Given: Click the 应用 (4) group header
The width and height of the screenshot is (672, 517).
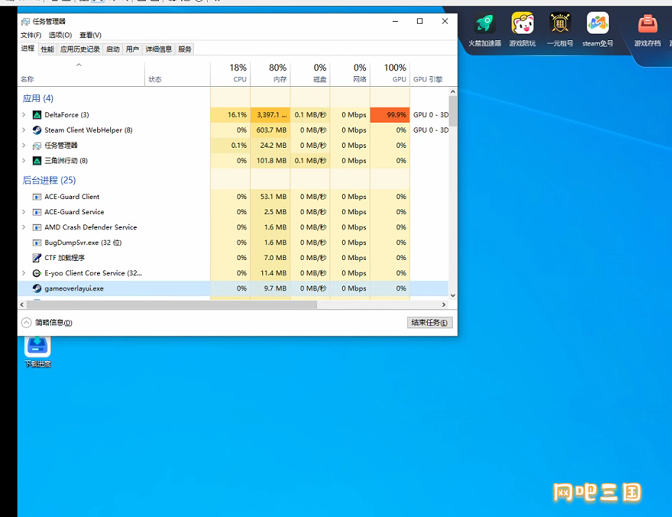Looking at the screenshot, I should [x=38, y=98].
